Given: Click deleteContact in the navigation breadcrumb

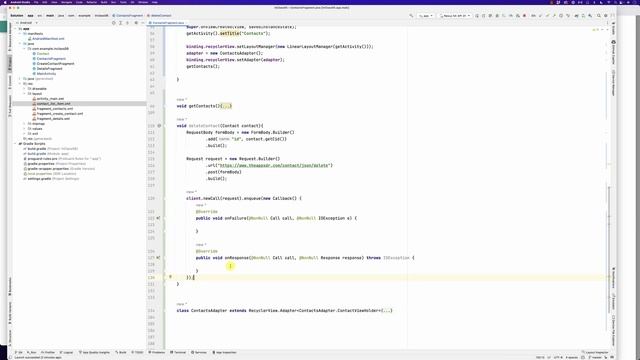Looking at the screenshot, I should tap(160, 16).
